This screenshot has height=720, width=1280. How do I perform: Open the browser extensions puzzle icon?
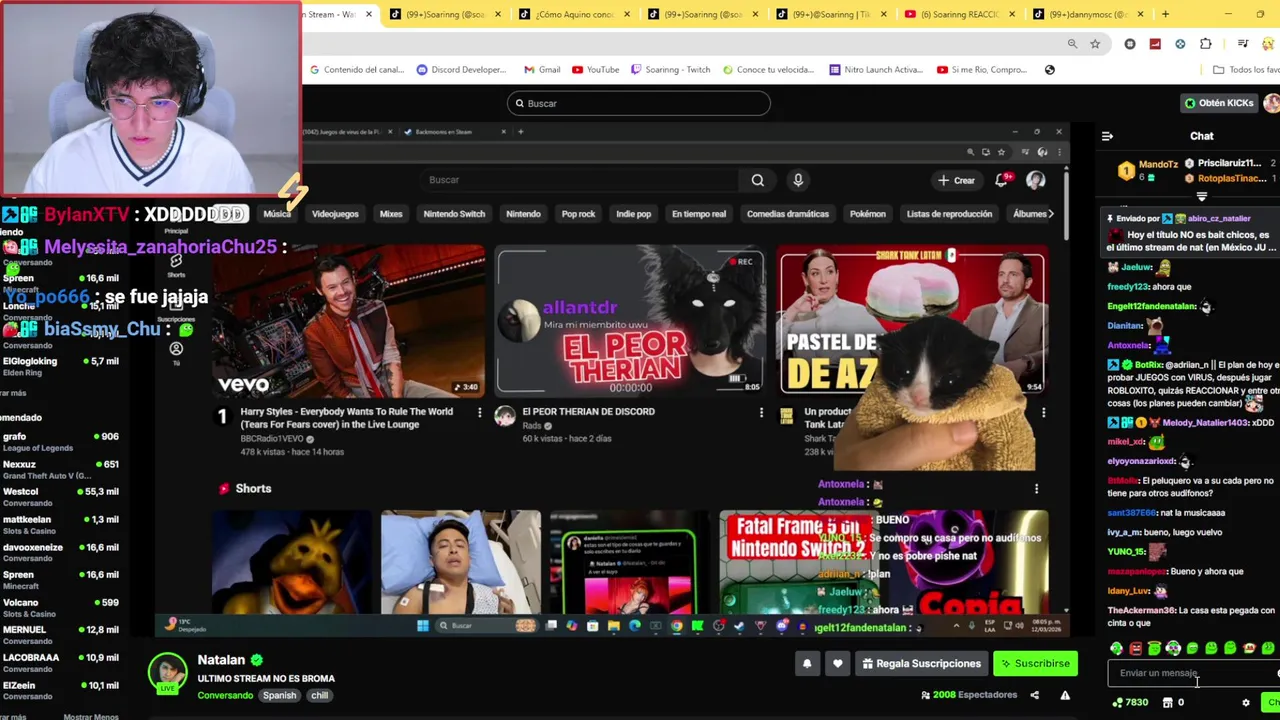pos(1205,44)
